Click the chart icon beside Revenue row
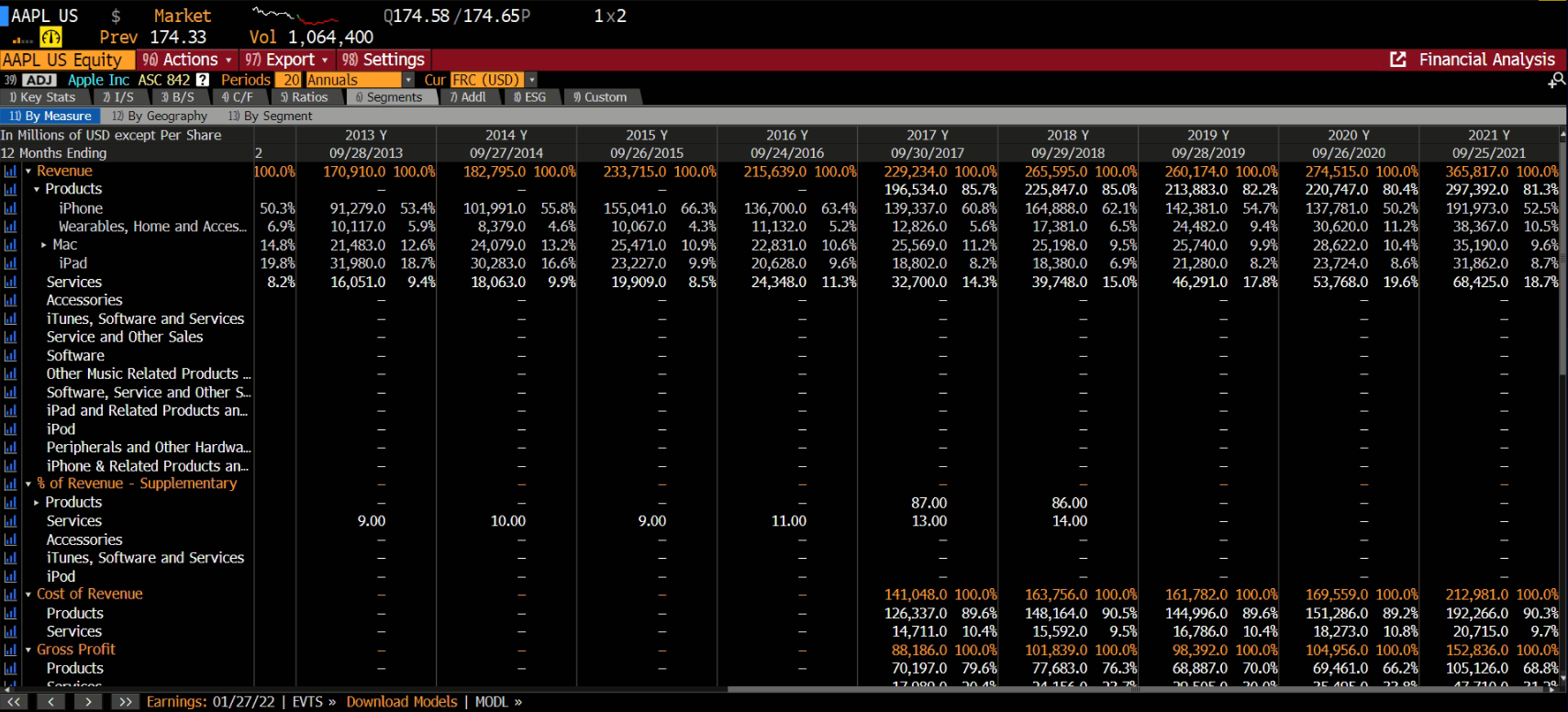The height and width of the screenshot is (712, 1568). tap(10, 172)
